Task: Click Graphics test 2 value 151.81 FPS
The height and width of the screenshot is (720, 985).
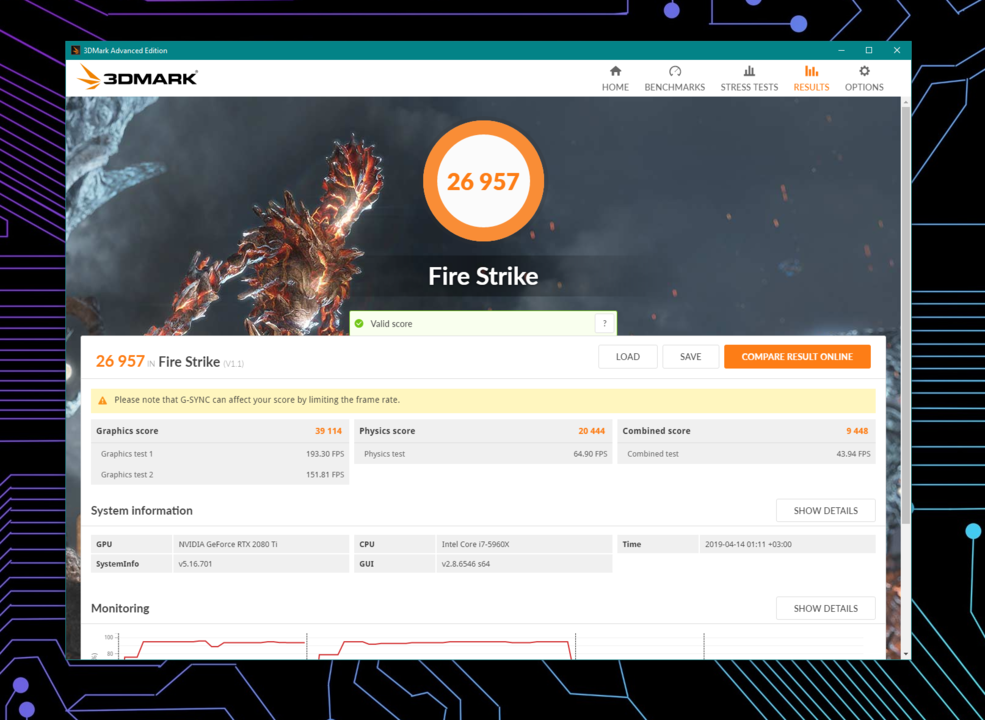Action: coord(325,475)
